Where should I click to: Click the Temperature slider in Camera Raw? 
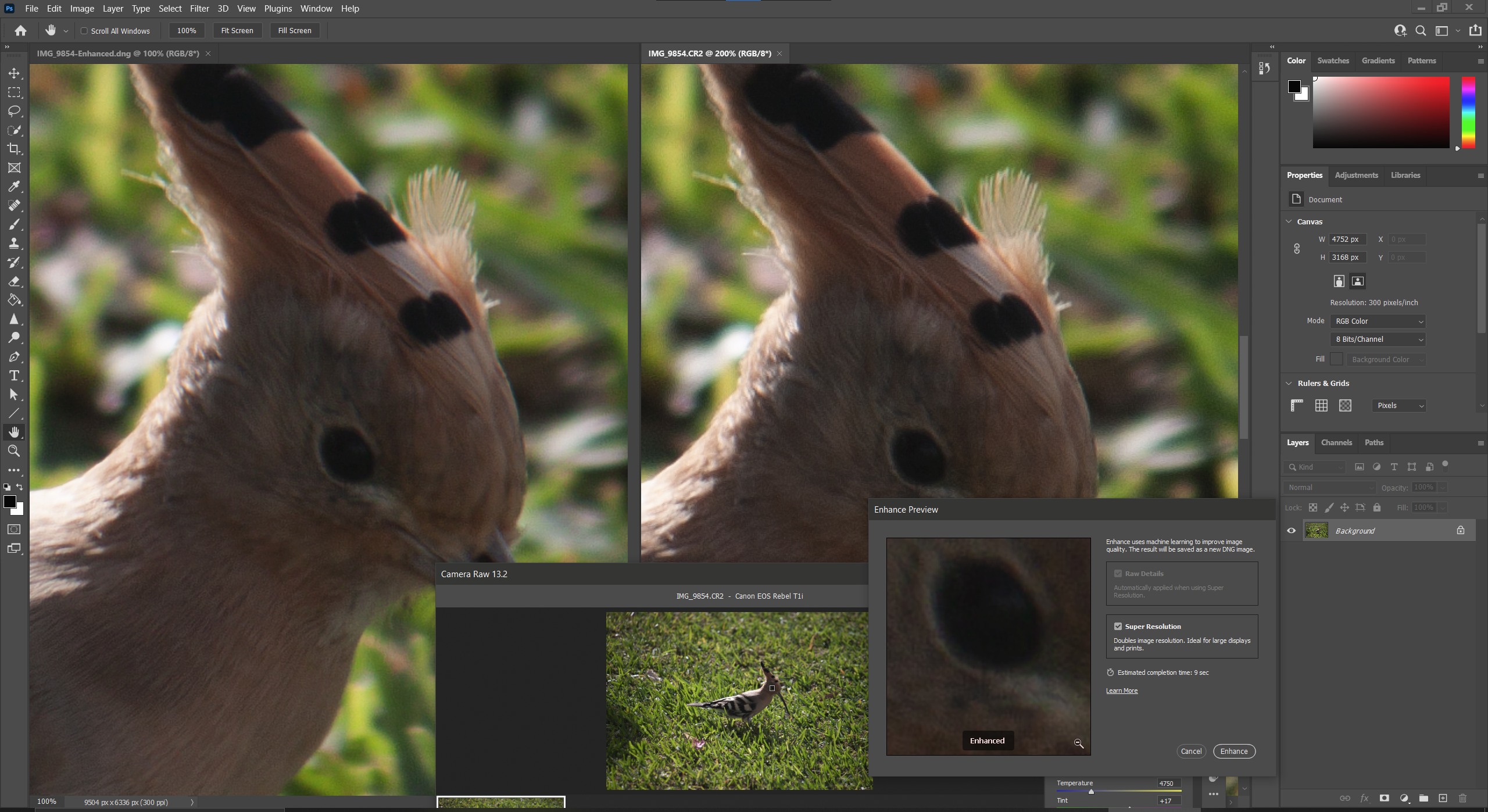(x=1119, y=791)
